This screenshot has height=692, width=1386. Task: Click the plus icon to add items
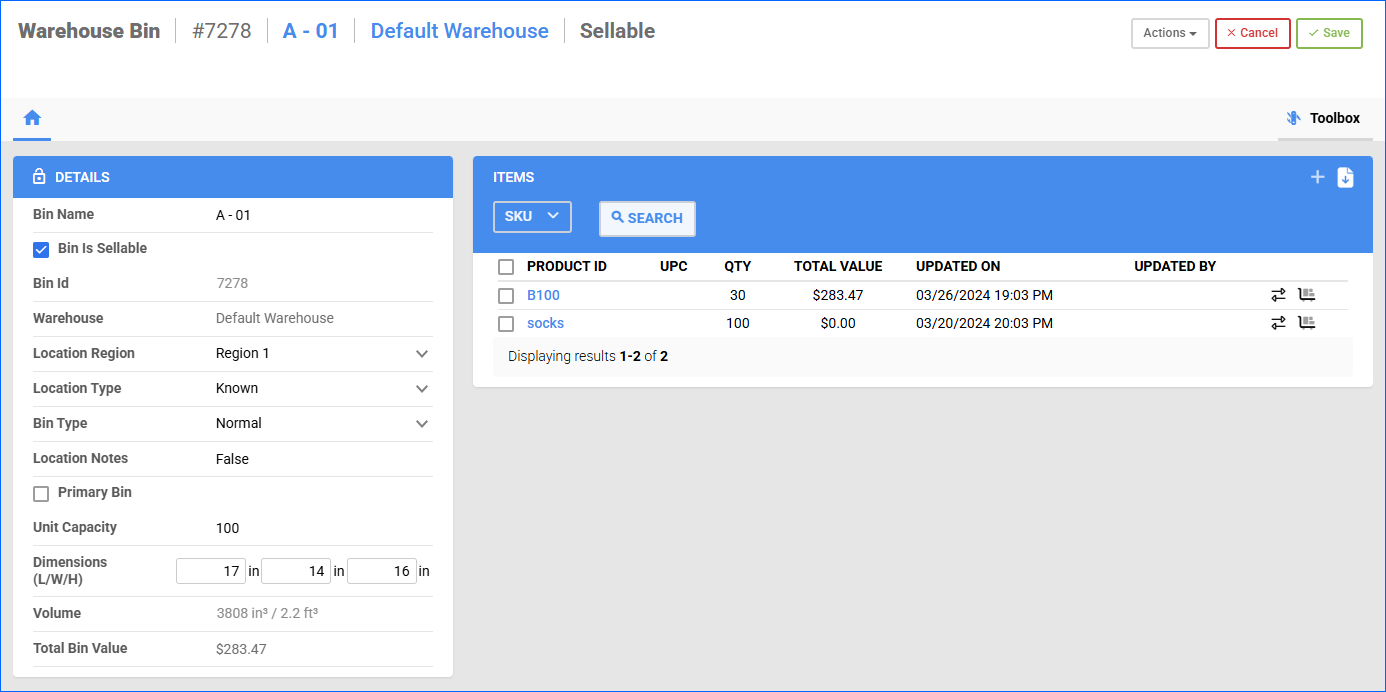pos(1317,177)
